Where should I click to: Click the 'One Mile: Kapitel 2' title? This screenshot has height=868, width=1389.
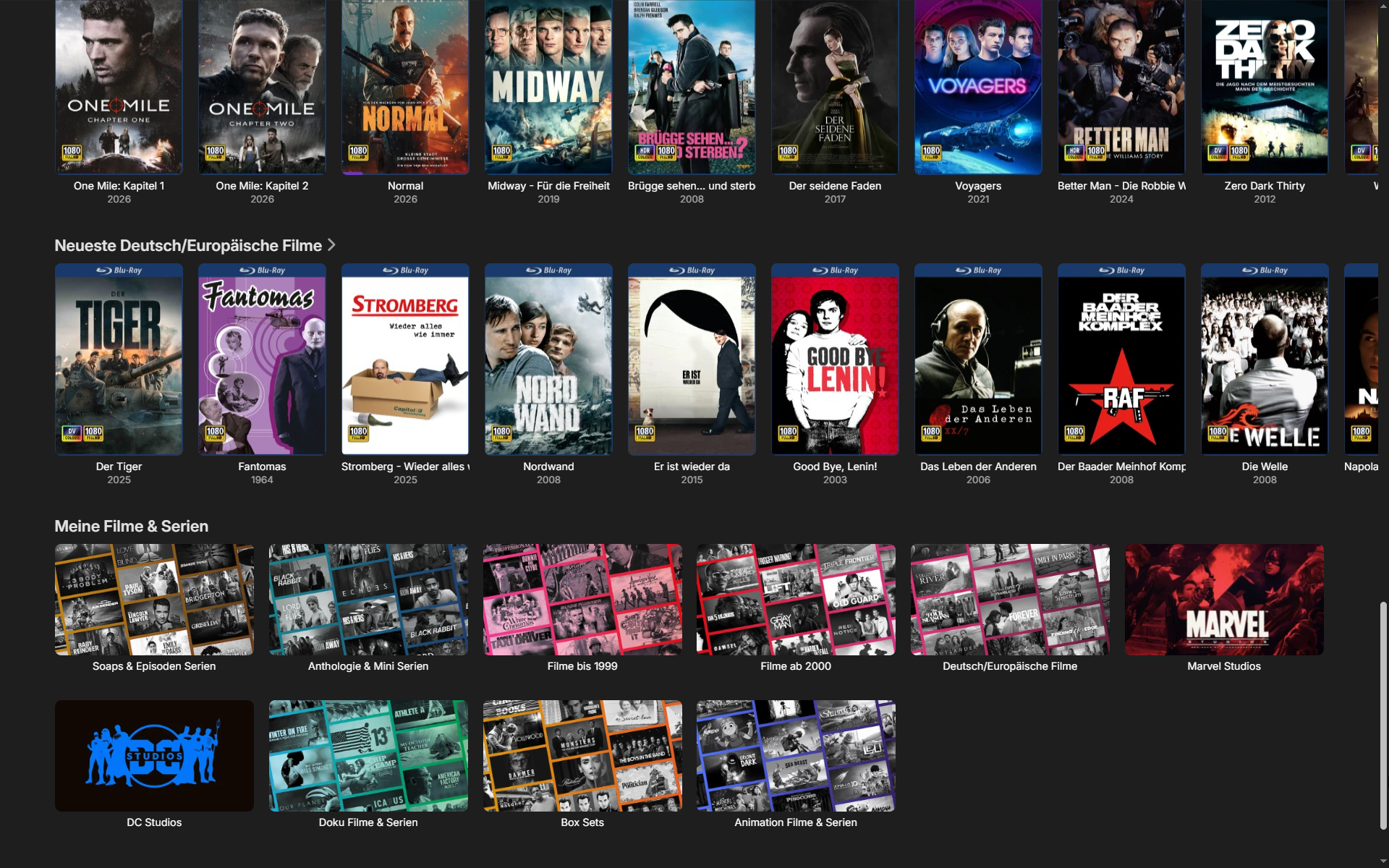[262, 186]
